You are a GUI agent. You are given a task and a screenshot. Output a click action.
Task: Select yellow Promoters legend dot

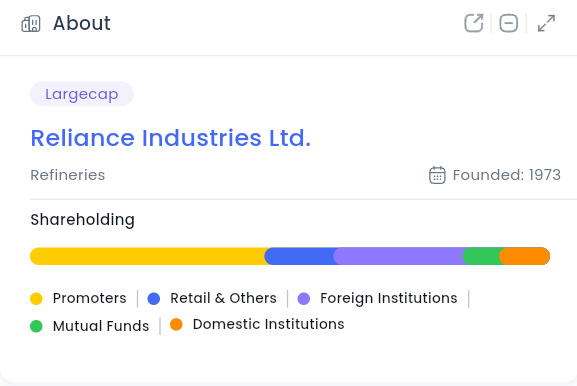pyautogui.click(x=36, y=298)
